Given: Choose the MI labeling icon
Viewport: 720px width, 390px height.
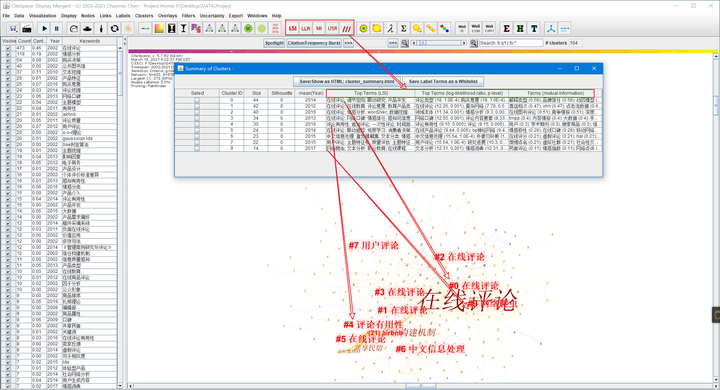Looking at the screenshot, I should click(319, 28).
